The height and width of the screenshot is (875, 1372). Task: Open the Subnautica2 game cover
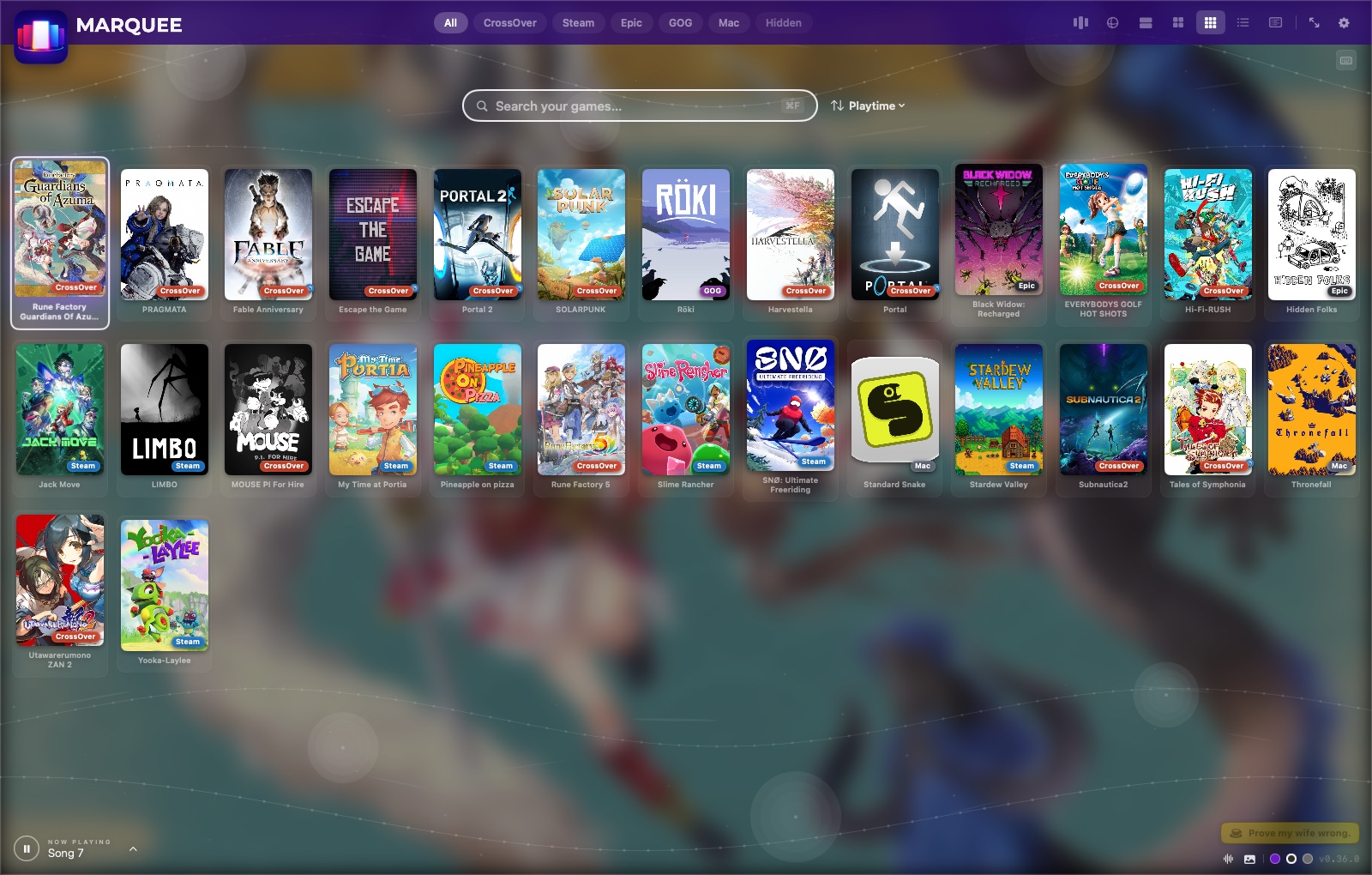(x=1104, y=409)
